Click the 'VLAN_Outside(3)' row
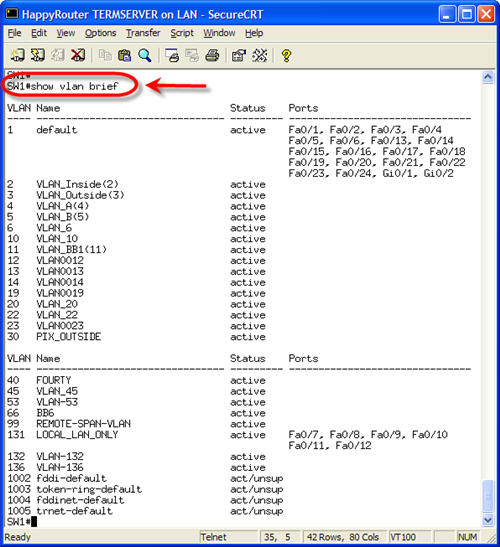The image size is (500, 547). [136, 195]
